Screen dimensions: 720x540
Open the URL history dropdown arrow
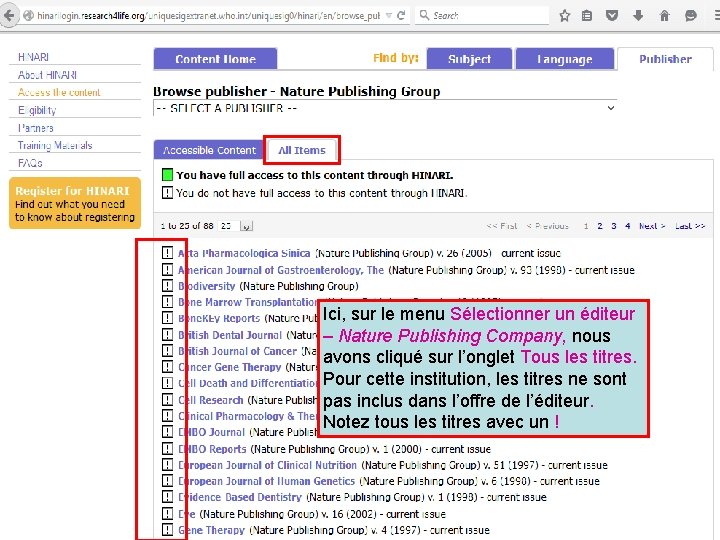coord(389,16)
